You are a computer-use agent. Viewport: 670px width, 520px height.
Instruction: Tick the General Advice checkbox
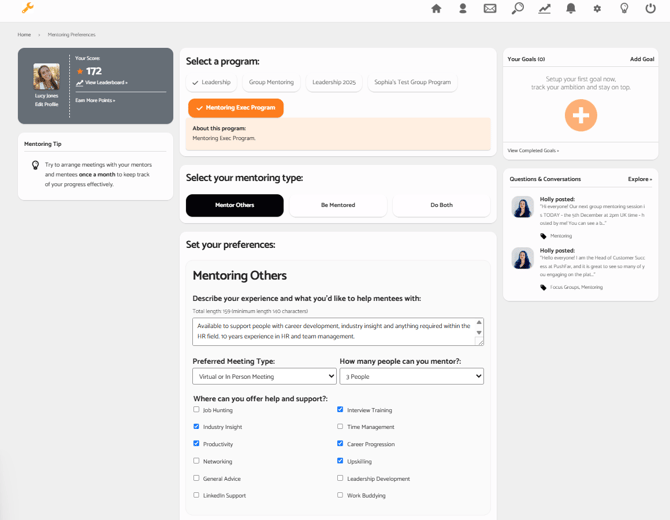pyautogui.click(x=196, y=478)
